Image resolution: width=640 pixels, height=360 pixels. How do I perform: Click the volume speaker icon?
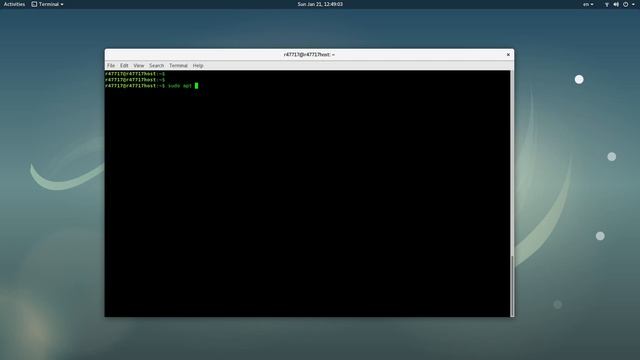tap(616, 4)
